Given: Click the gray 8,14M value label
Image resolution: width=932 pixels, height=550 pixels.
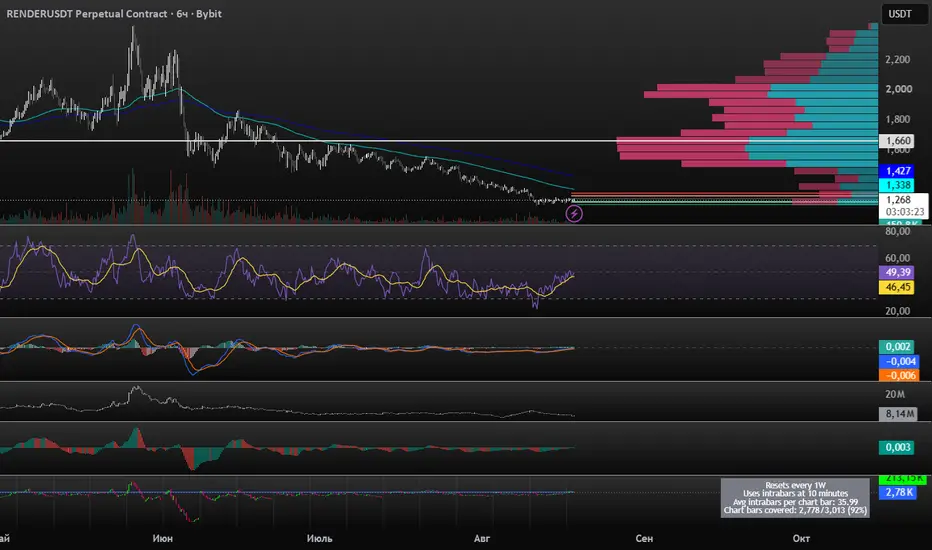Looking at the screenshot, I should coord(898,414).
